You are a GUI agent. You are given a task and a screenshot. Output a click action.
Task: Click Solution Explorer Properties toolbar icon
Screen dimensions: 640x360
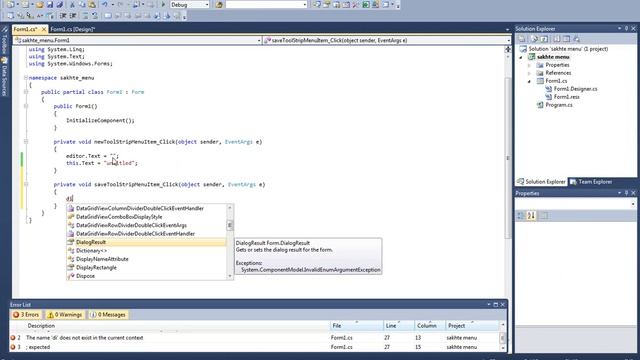[x=522, y=39]
